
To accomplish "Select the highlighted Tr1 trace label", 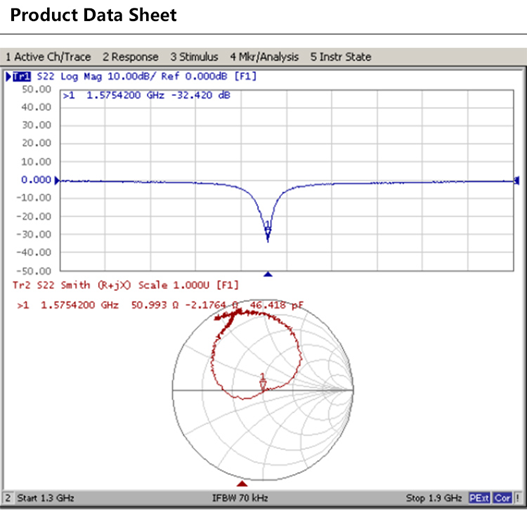I will tap(22, 77).
